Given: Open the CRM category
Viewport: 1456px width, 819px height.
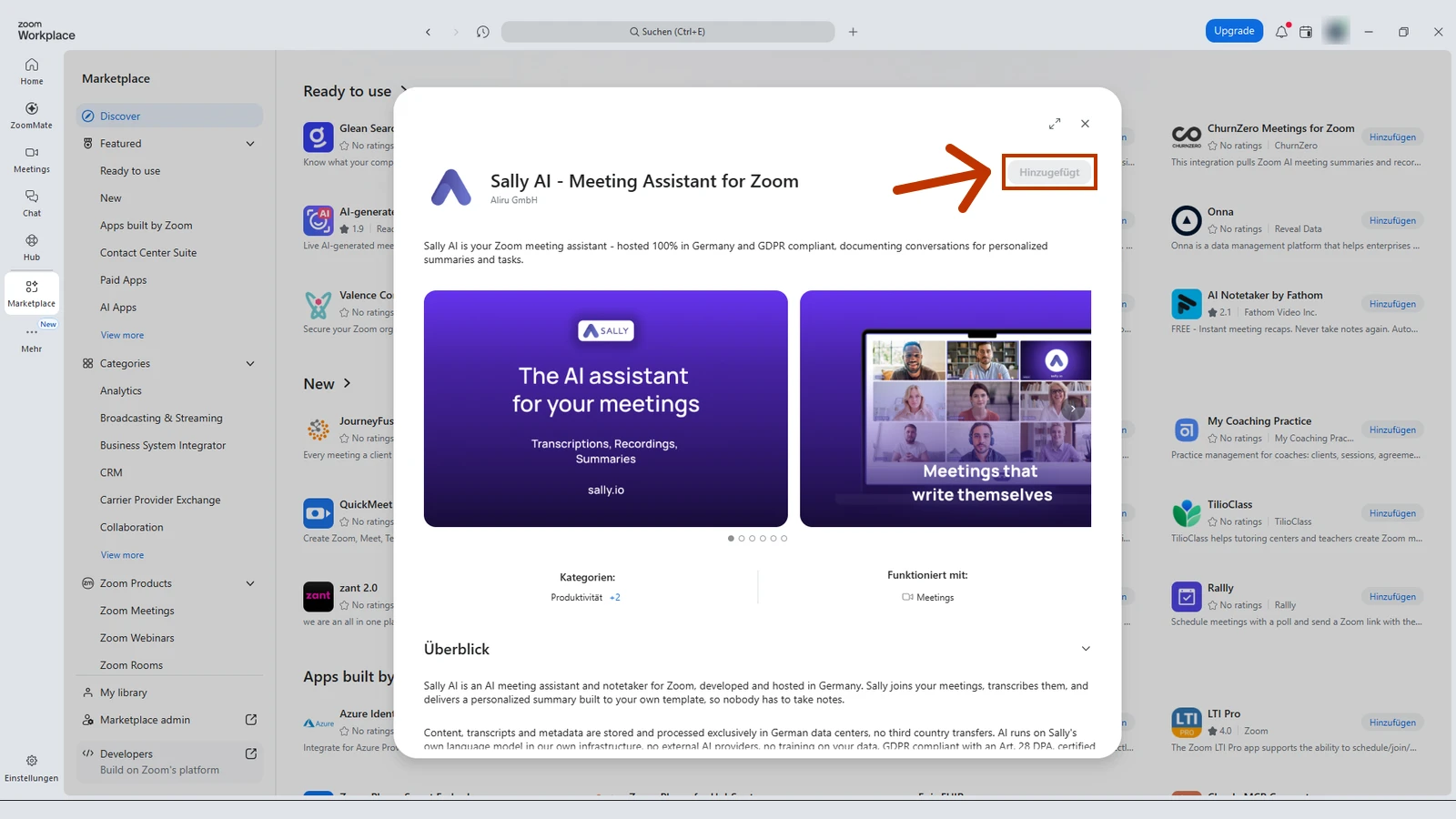Looking at the screenshot, I should click(111, 473).
